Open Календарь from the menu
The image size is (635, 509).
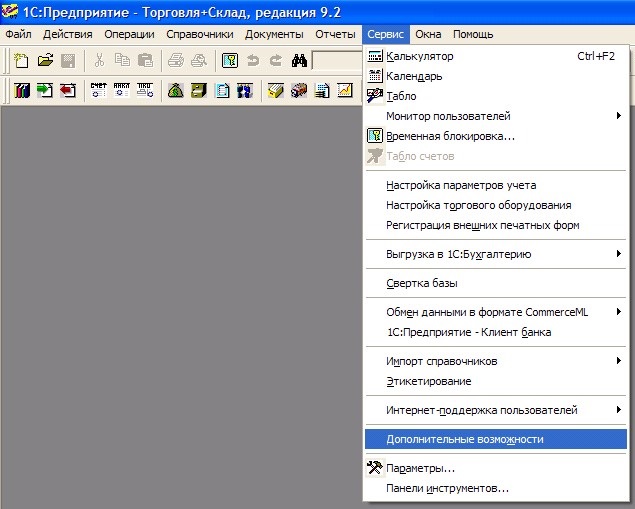496,76
